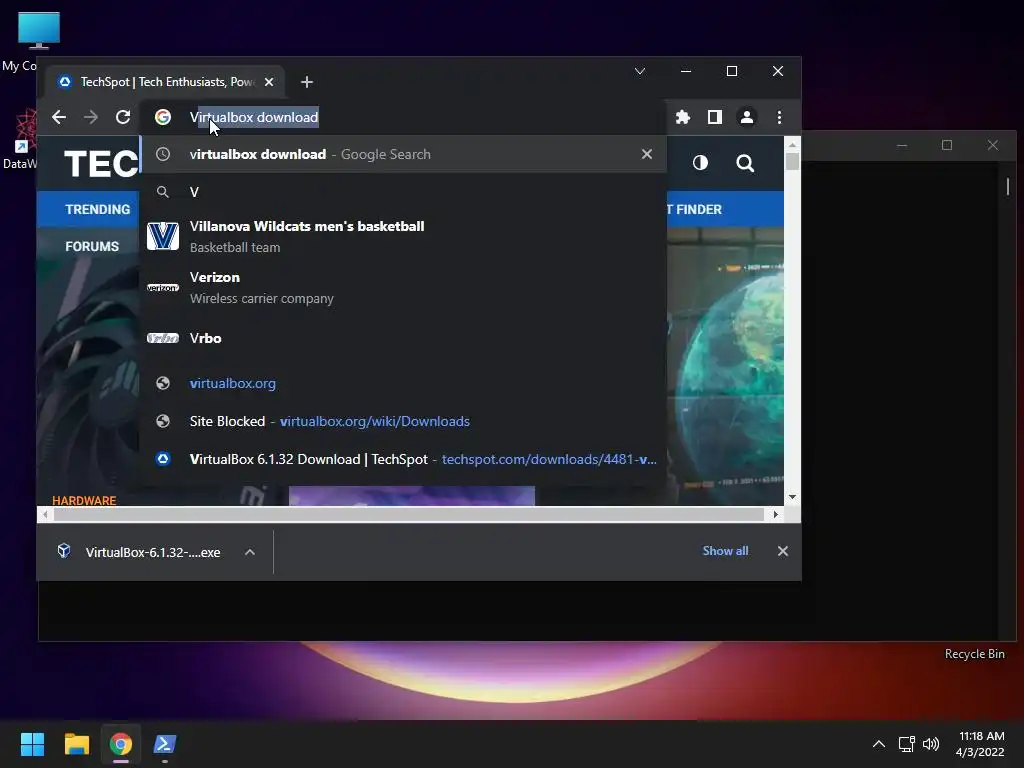Close the downloads bar
This screenshot has width=1024, height=768.
pyautogui.click(x=782, y=551)
